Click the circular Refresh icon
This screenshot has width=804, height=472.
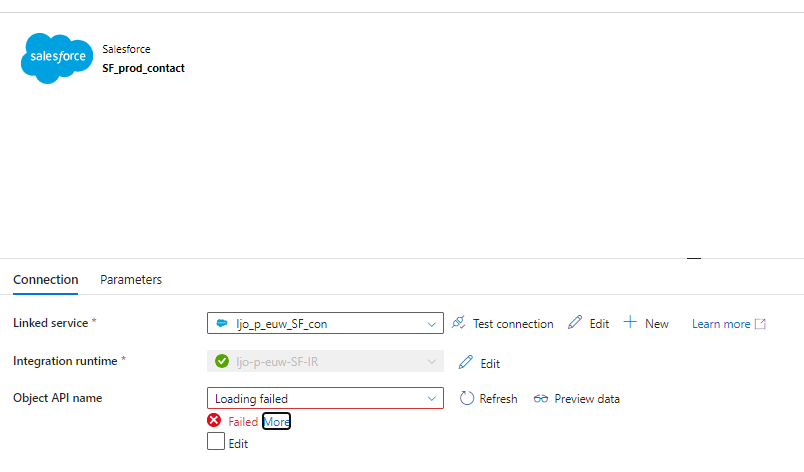click(x=467, y=398)
